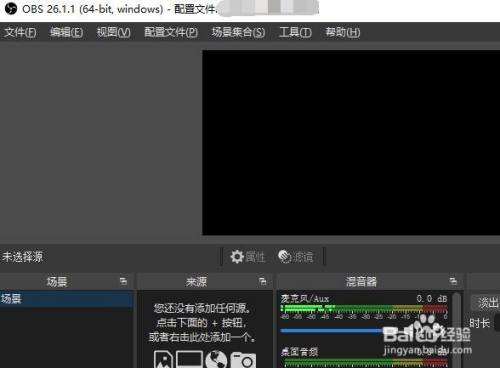Click the 属性 gear button
Image resolution: width=500 pixels, height=368 pixels.
[248, 257]
